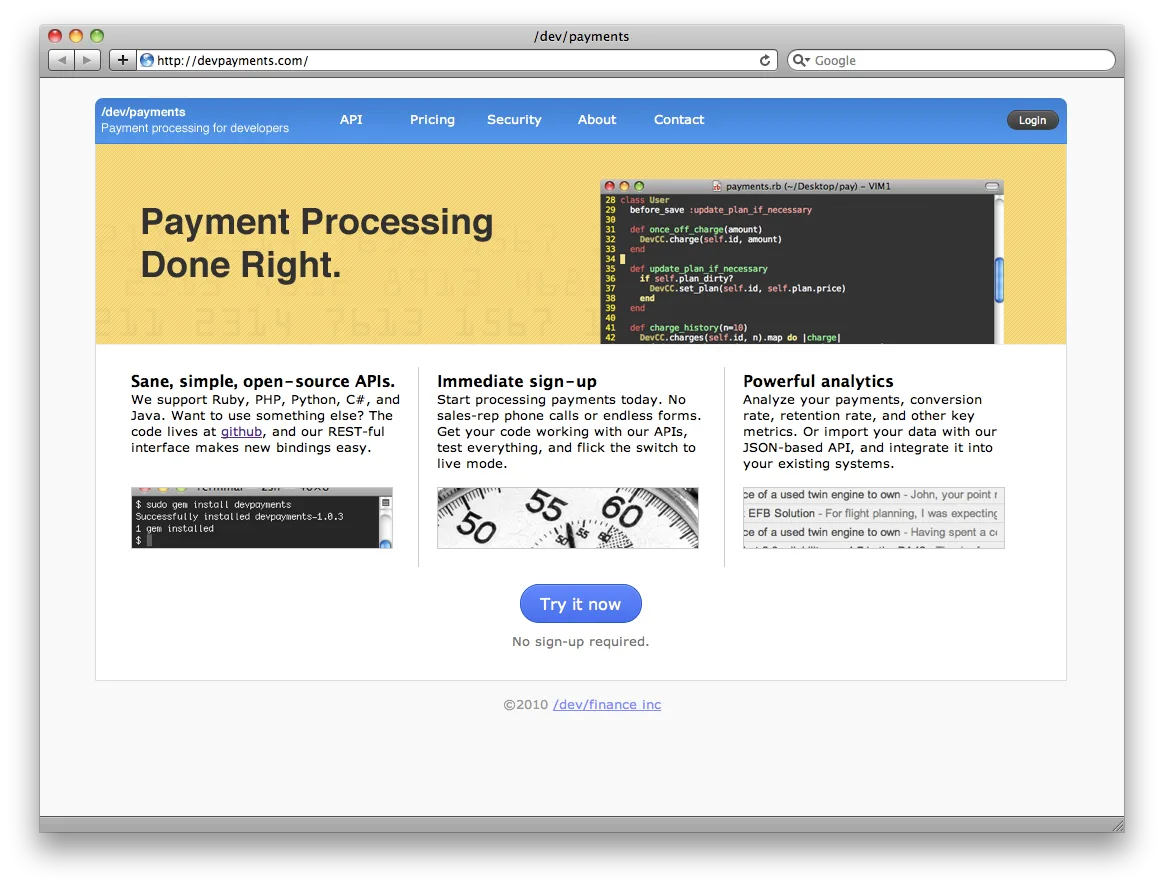Open the search engine dropdown beside the magnifier
1164x887 pixels.
[x=808, y=60]
